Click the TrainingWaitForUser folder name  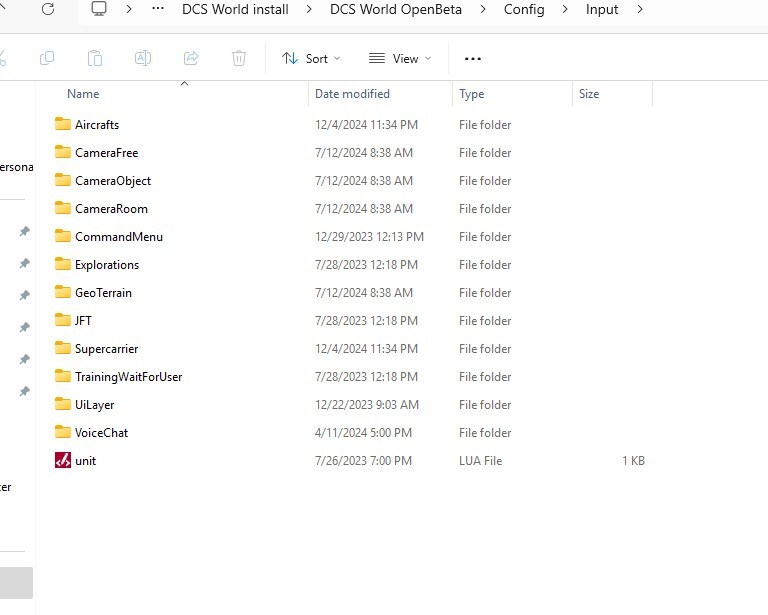click(129, 377)
